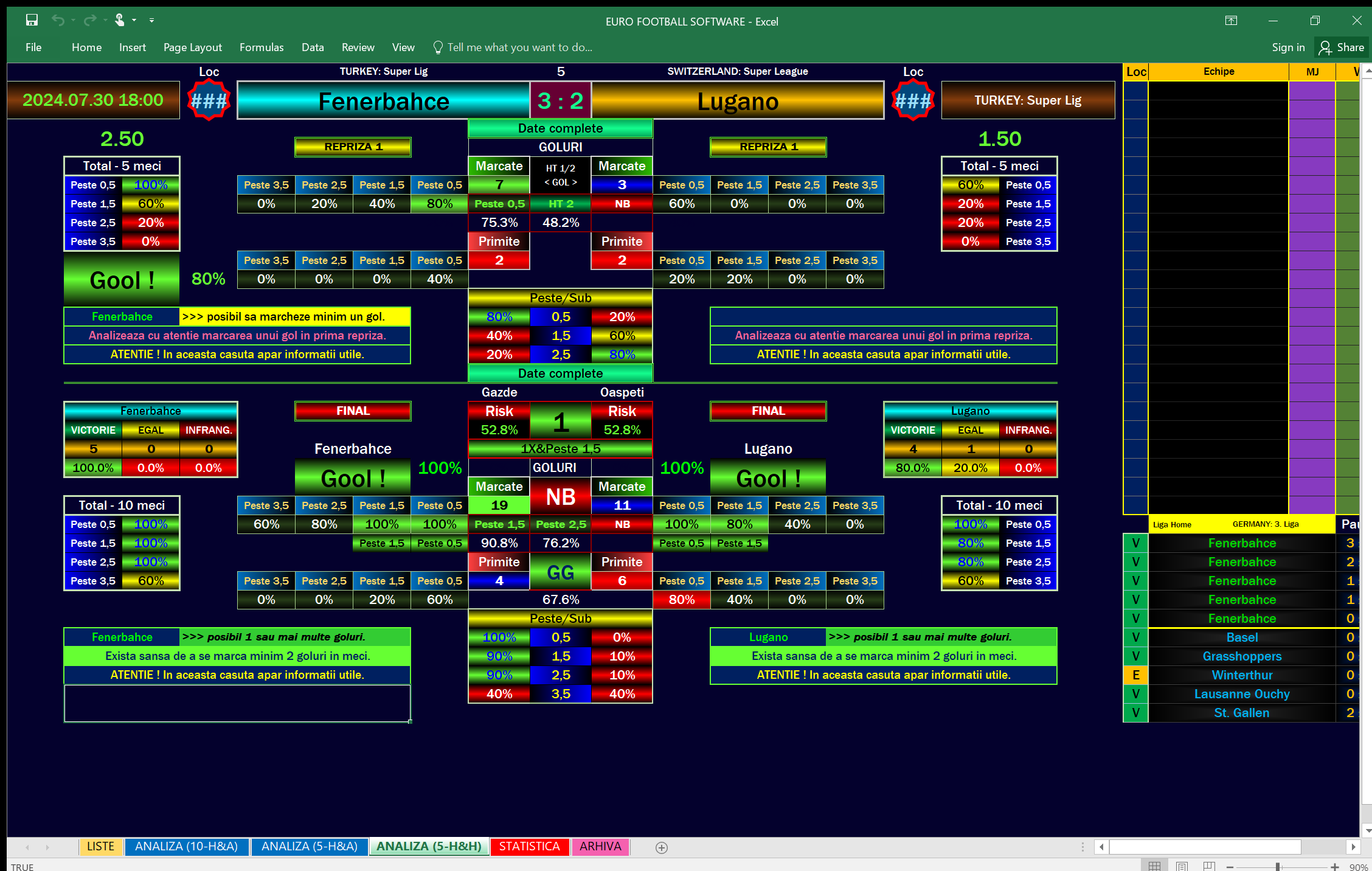Open the Formulas ribbon menu
The image size is (1372, 871).
point(261,47)
